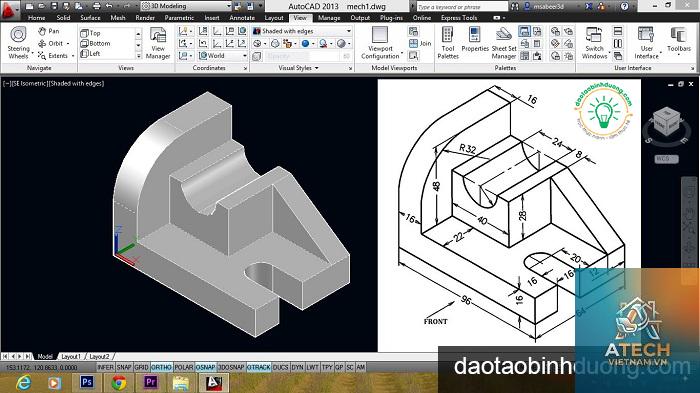The width and height of the screenshot is (700, 393).
Task: Open the Properties palette
Action: pos(475,39)
